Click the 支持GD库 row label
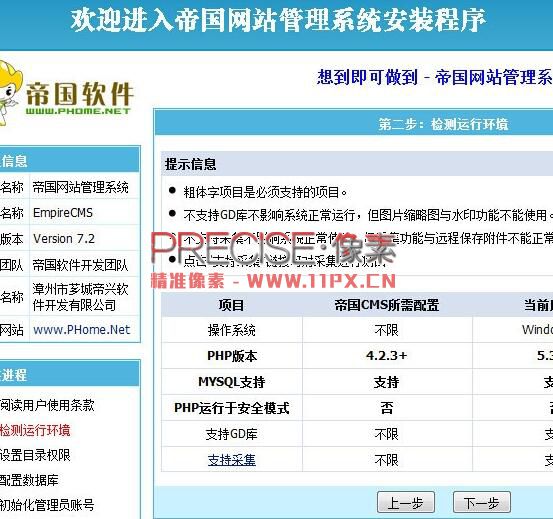 click(x=231, y=434)
